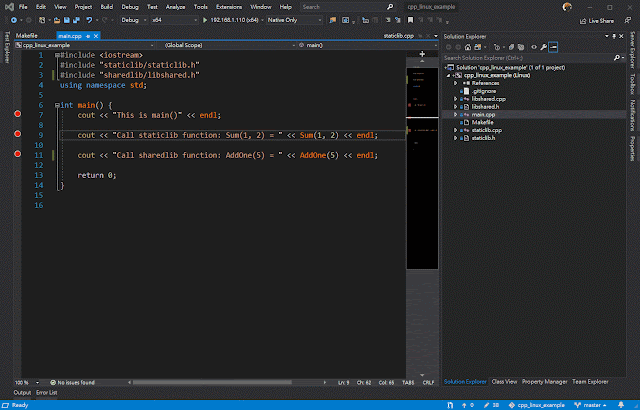640x410 pixels.
Task: Open Properties wrench icon in Solution Explorer
Action: point(543,47)
